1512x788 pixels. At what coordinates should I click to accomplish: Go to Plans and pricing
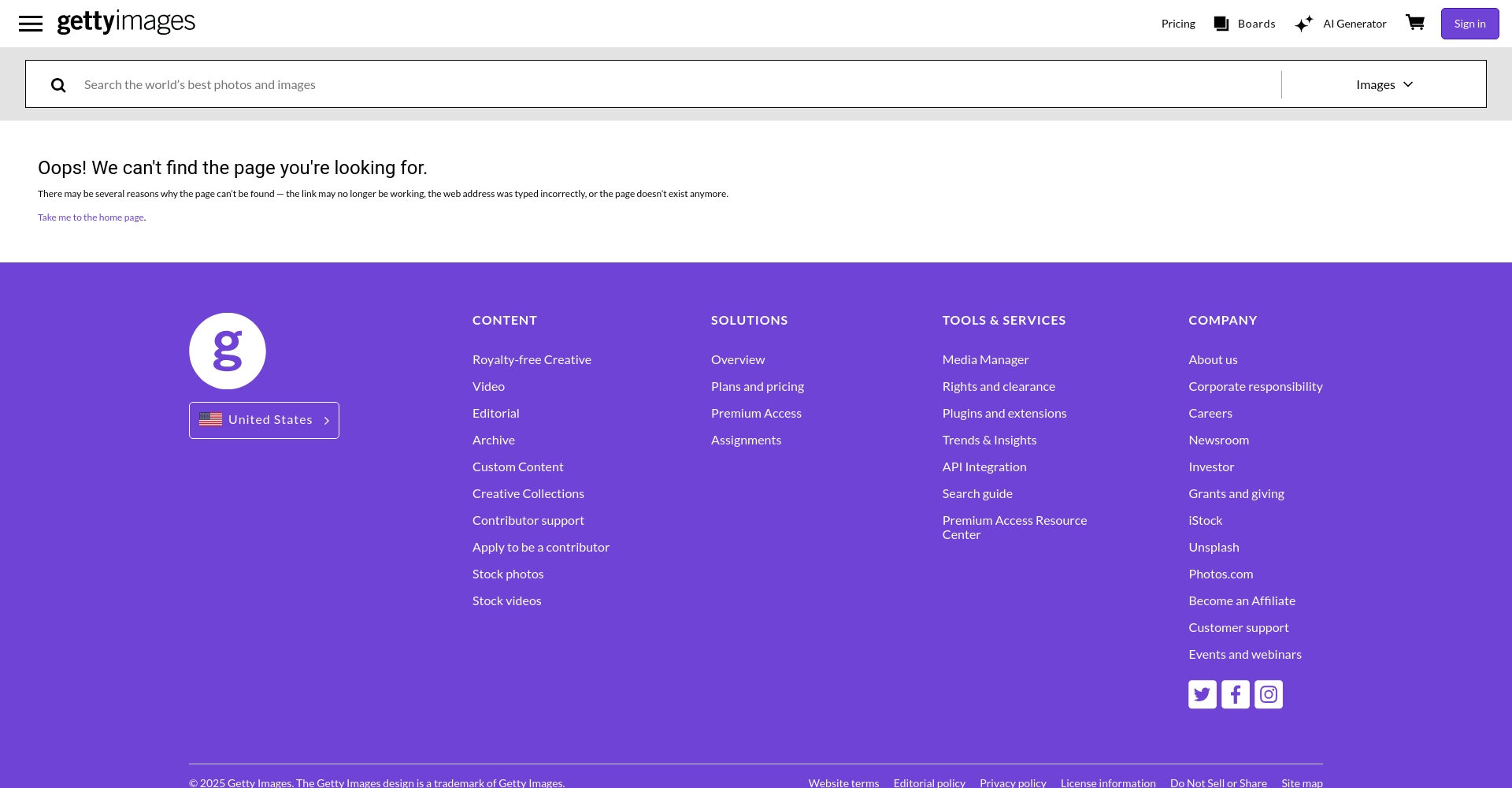pos(757,386)
